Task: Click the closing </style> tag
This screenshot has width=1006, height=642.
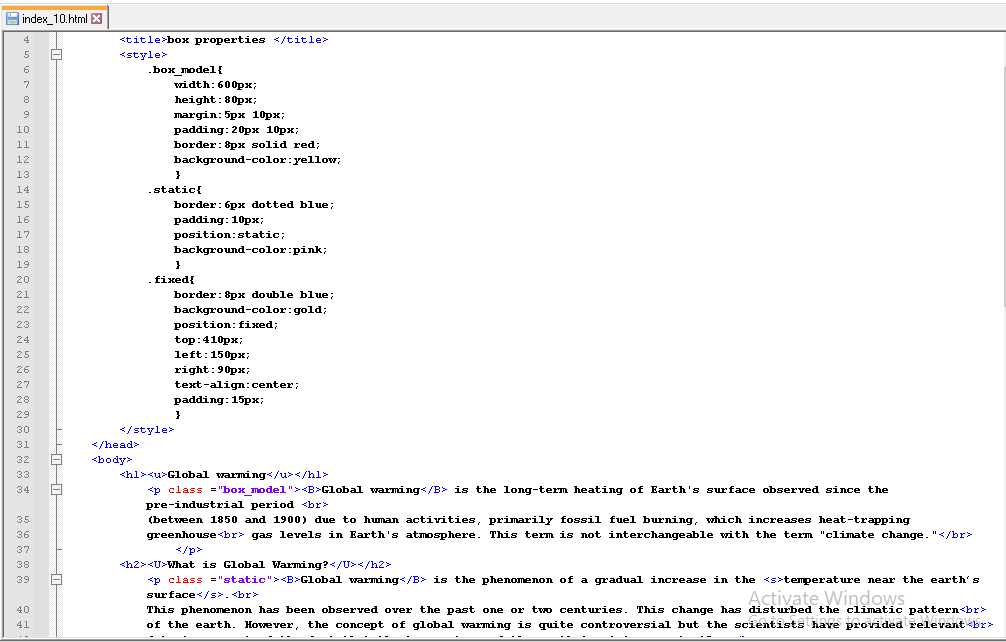Action: click(x=146, y=430)
